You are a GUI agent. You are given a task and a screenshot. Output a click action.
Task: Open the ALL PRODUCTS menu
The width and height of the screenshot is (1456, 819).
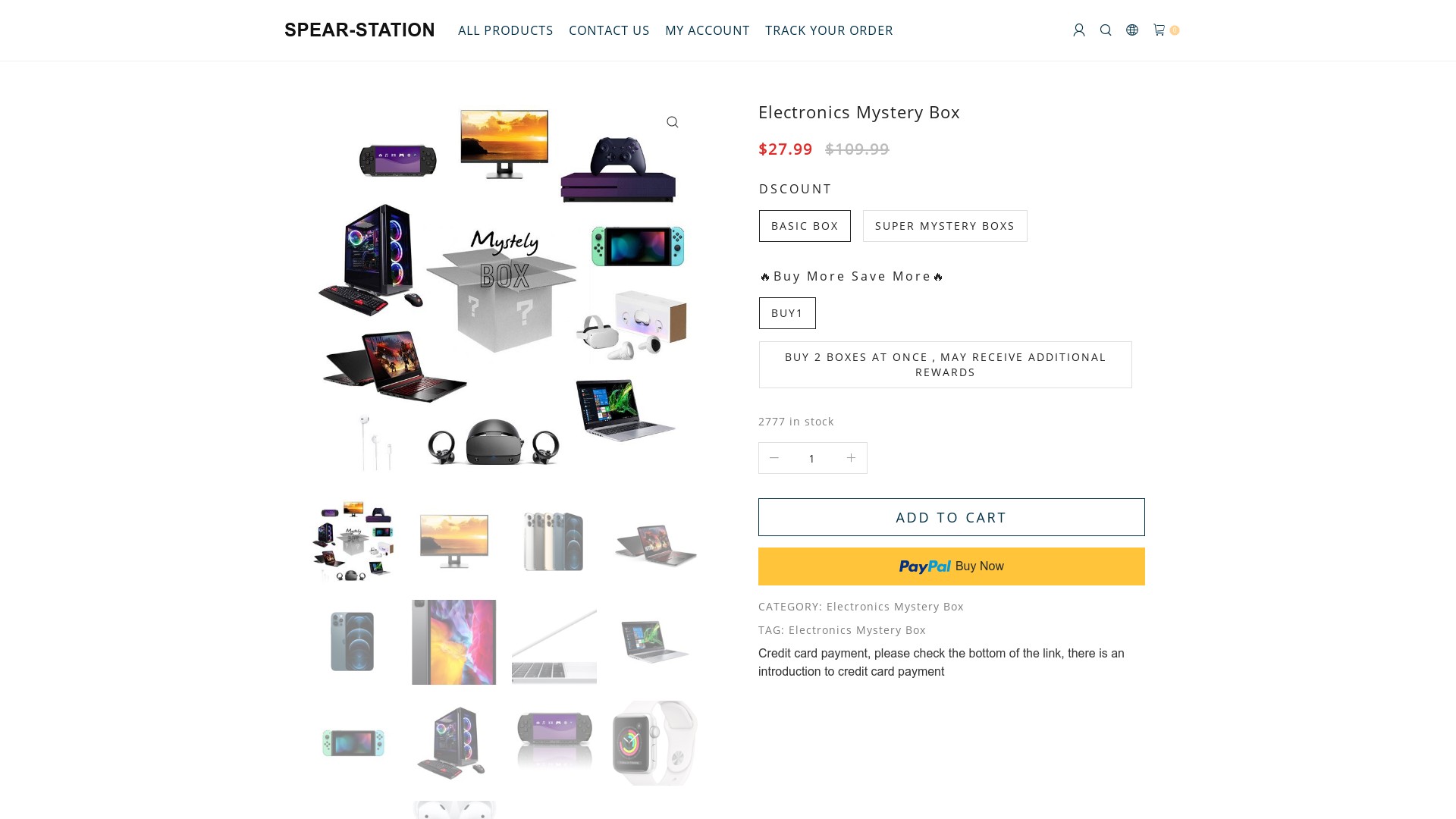[506, 30]
